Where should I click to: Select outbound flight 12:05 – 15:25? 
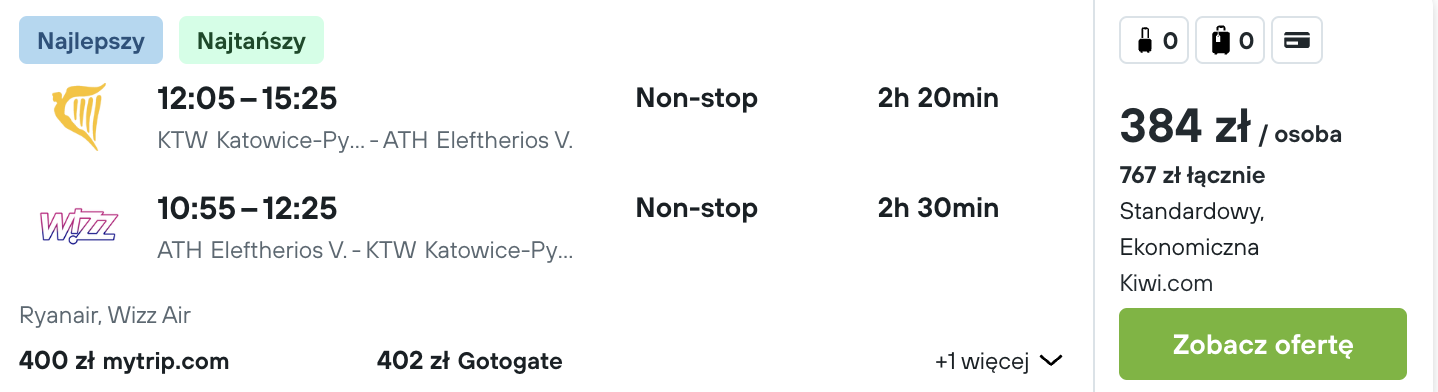247,98
